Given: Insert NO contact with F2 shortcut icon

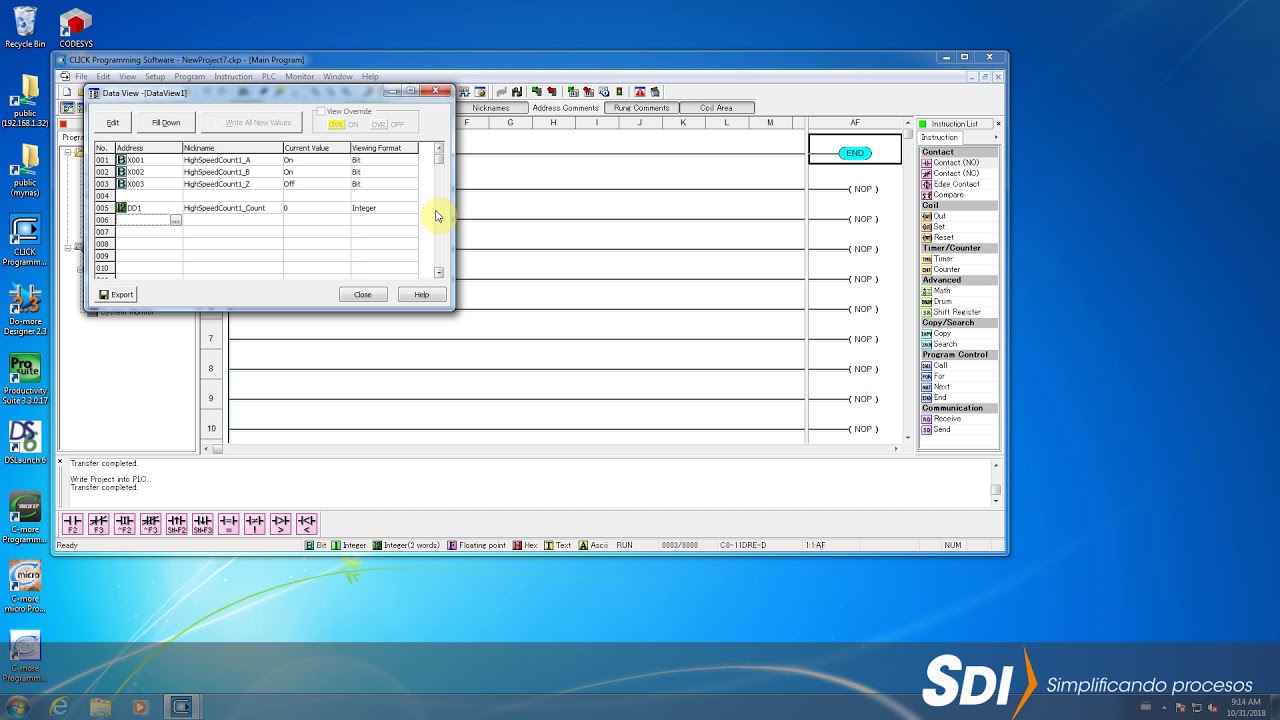Looking at the screenshot, I should click(72, 524).
